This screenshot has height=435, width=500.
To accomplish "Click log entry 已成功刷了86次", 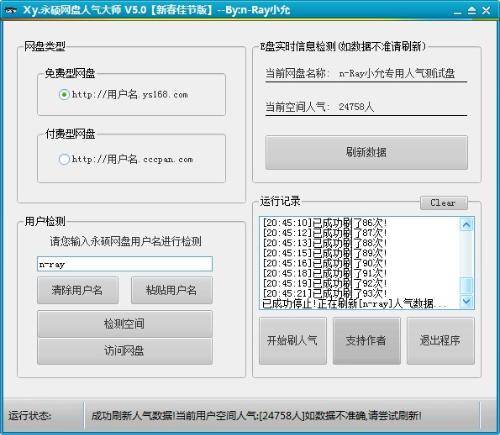I will tap(325, 222).
